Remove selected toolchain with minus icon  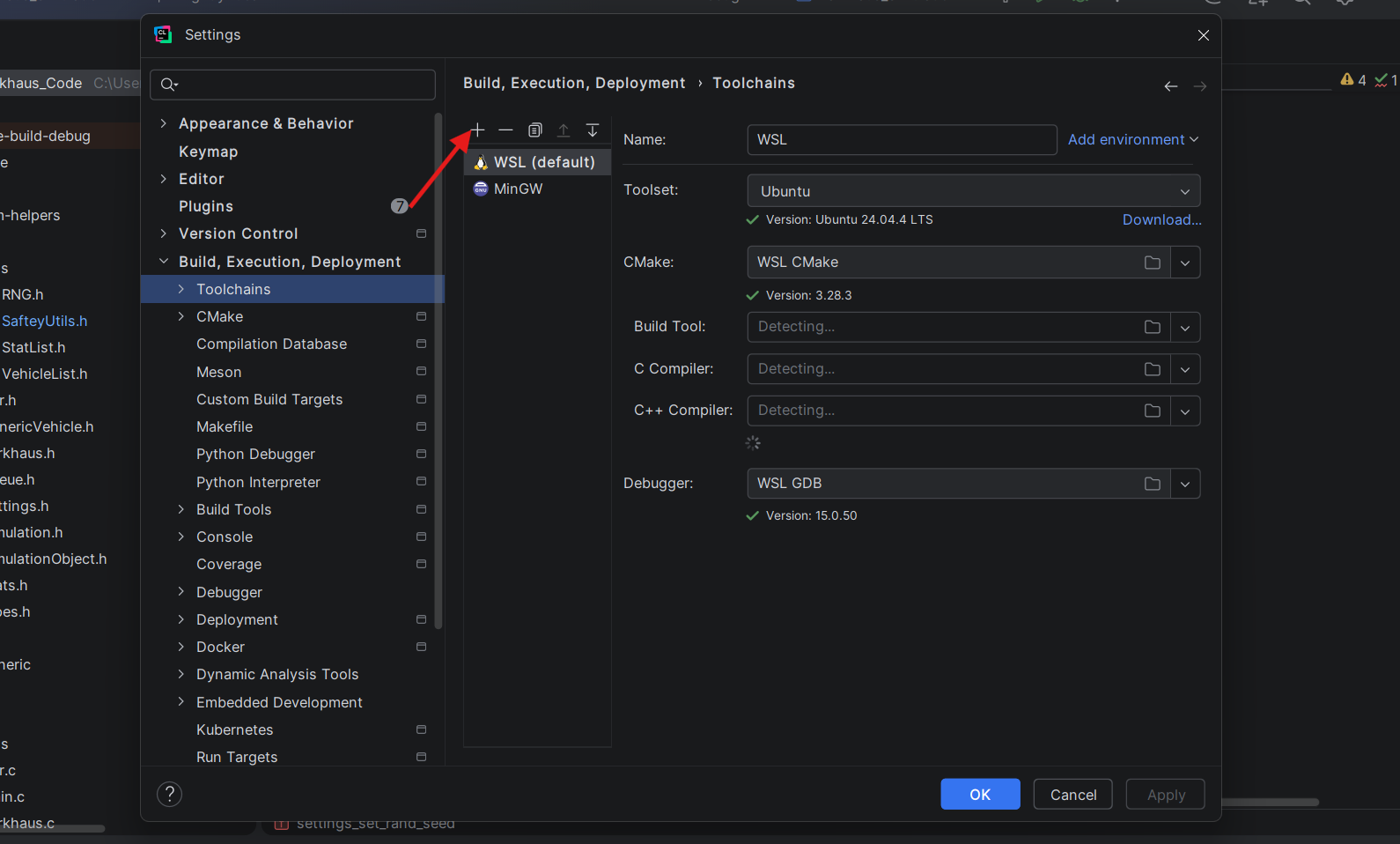point(505,130)
